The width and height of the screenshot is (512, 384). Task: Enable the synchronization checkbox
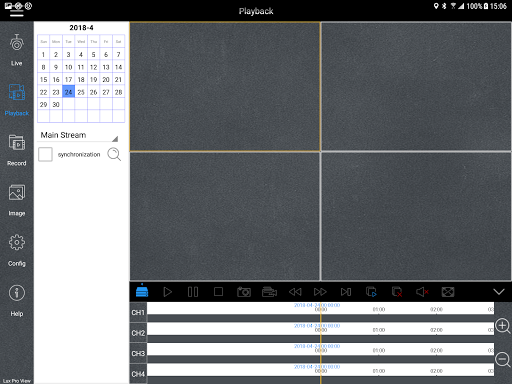(x=45, y=154)
